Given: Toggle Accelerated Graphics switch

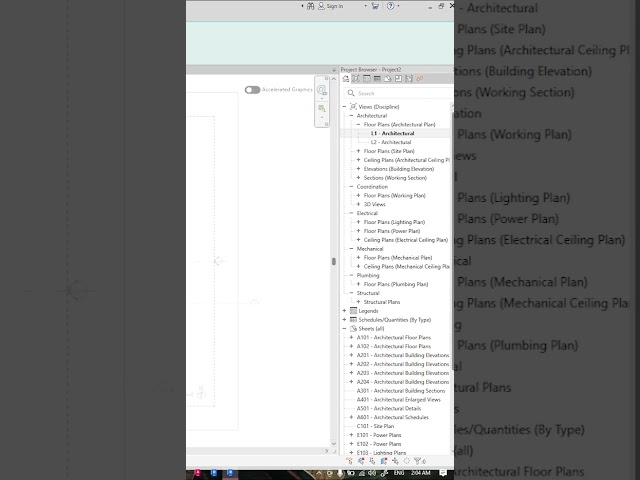Looking at the screenshot, I should click(x=252, y=90).
